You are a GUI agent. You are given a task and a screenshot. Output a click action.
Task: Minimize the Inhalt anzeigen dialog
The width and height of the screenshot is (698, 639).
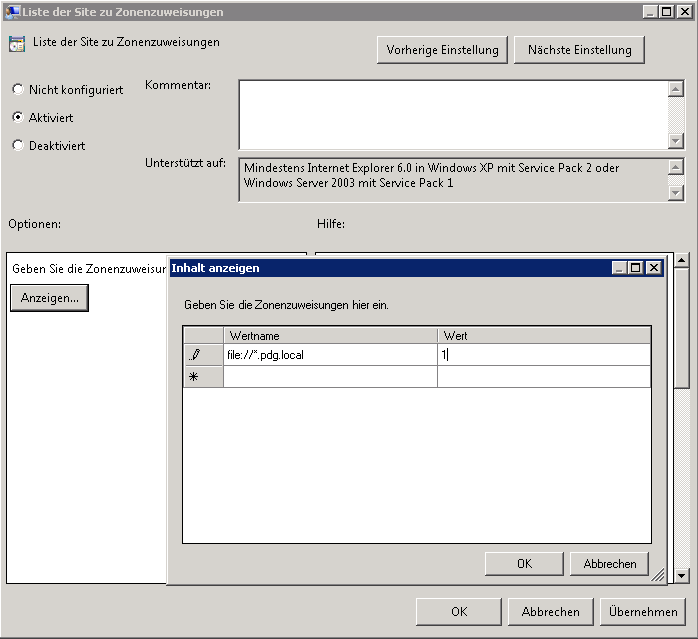click(x=620, y=268)
